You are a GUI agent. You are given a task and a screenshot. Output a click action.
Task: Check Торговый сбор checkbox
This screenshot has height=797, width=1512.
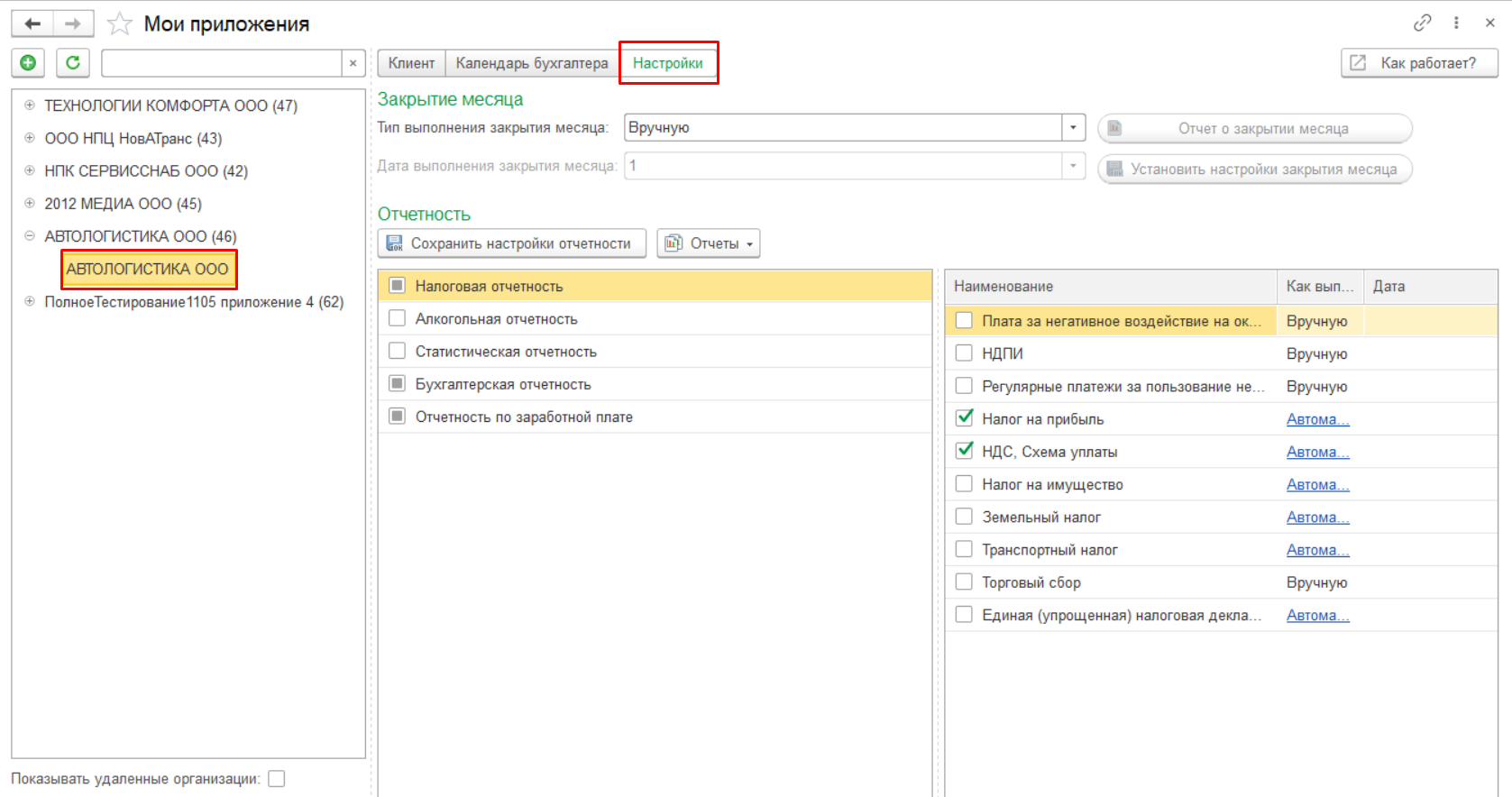(964, 582)
